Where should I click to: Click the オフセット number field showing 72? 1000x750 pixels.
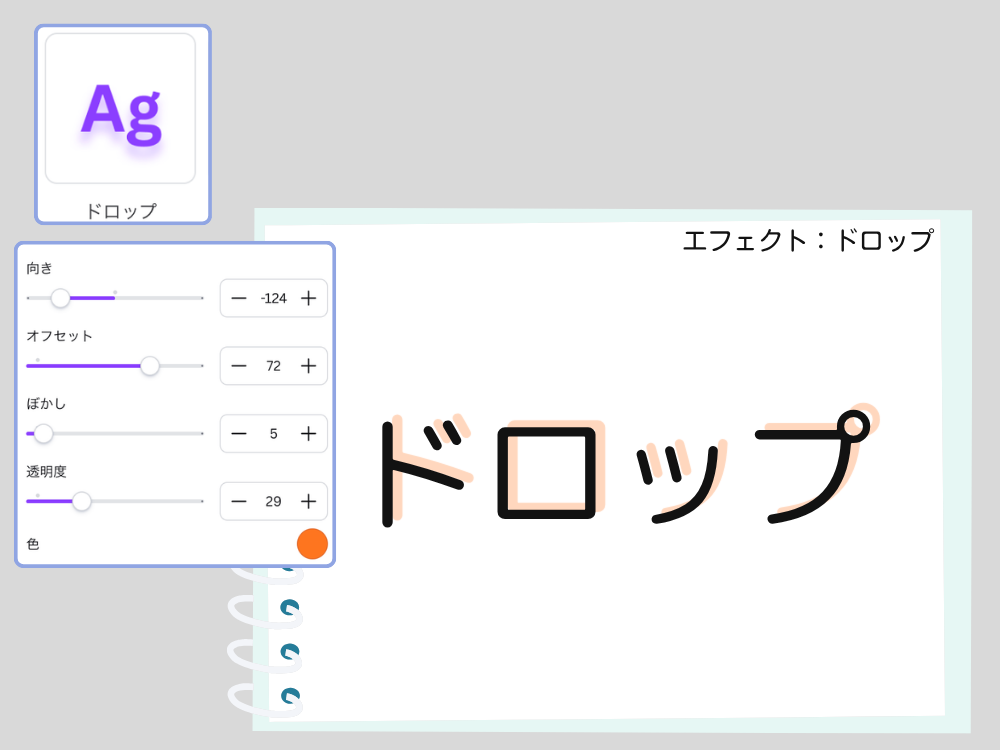(273, 366)
